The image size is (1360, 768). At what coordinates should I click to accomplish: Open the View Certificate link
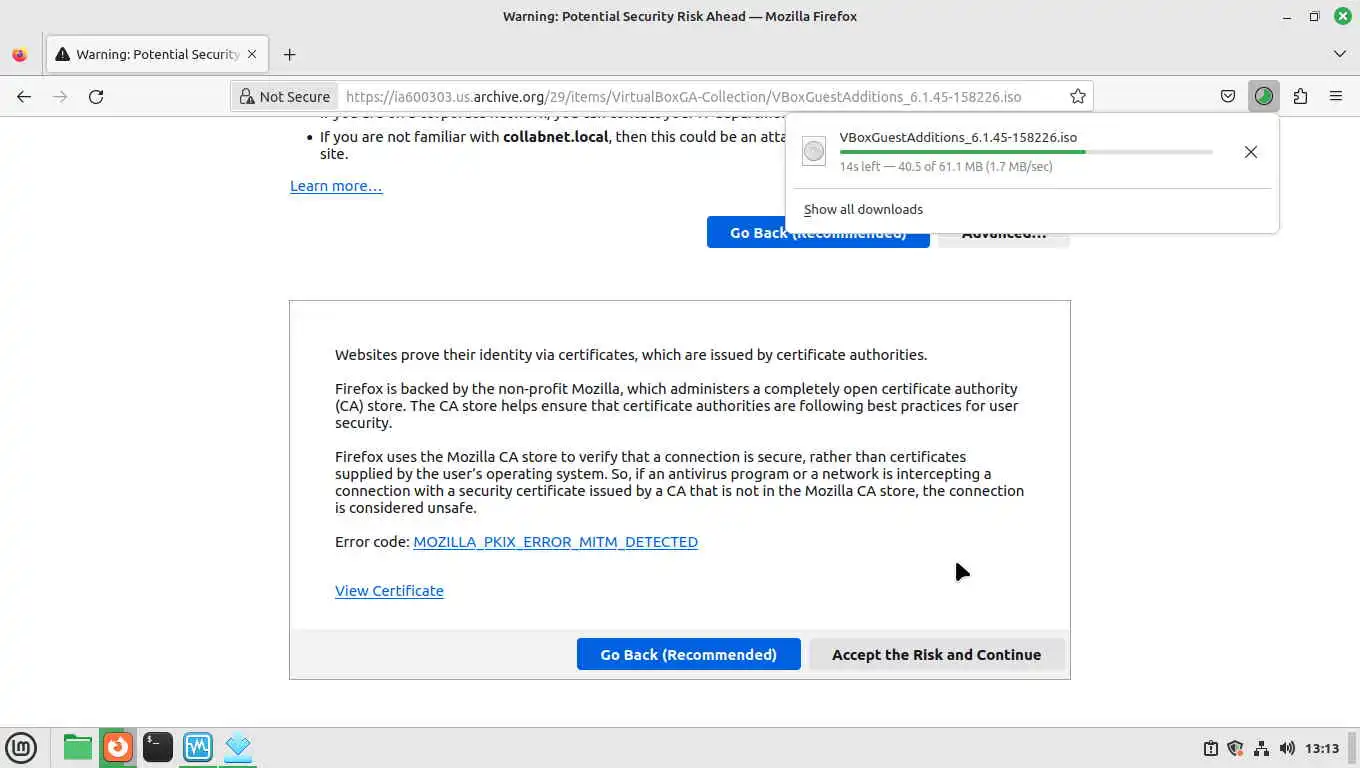tap(389, 591)
